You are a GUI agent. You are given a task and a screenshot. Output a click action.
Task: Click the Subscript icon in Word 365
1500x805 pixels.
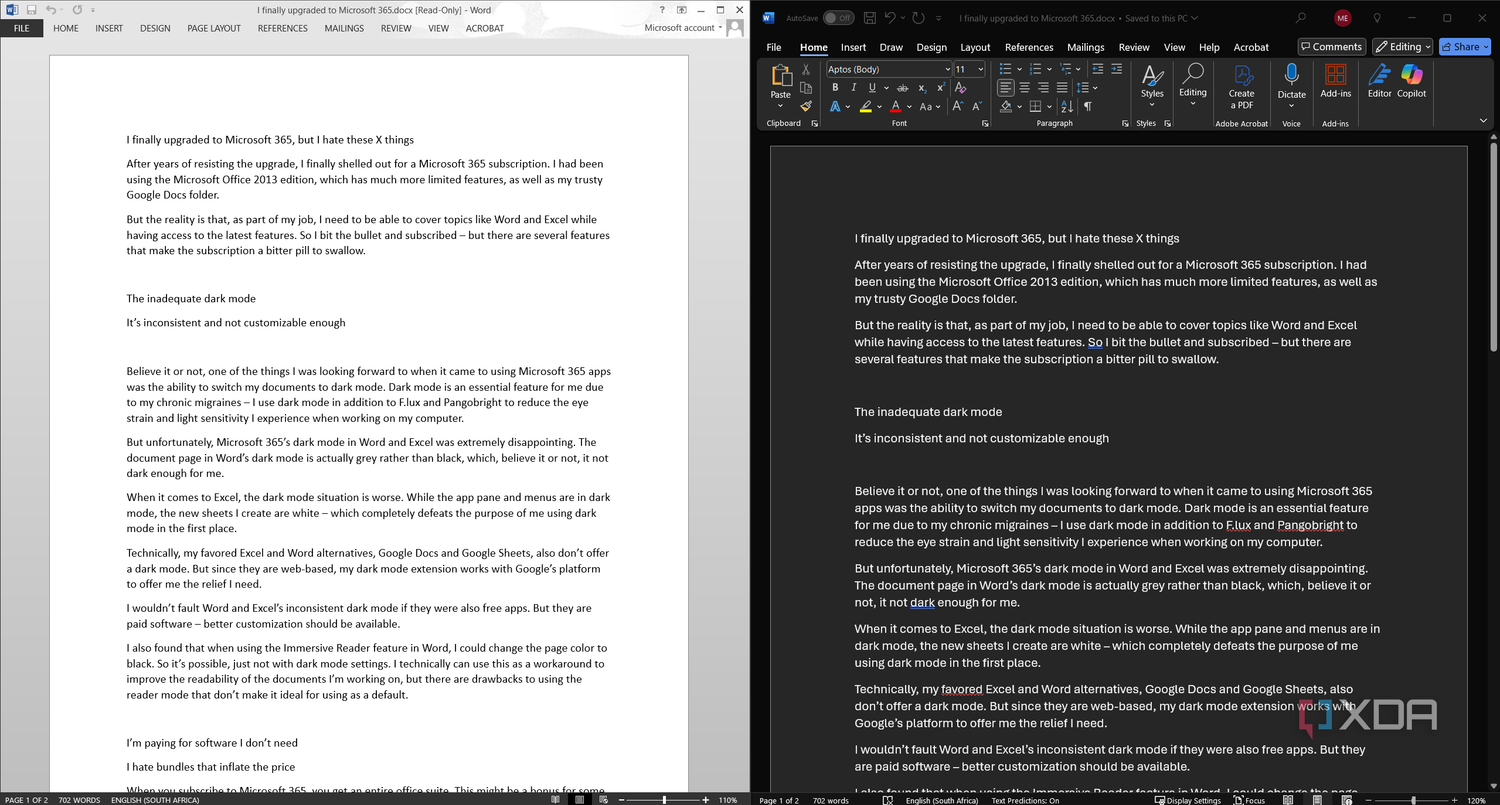(x=922, y=88)
